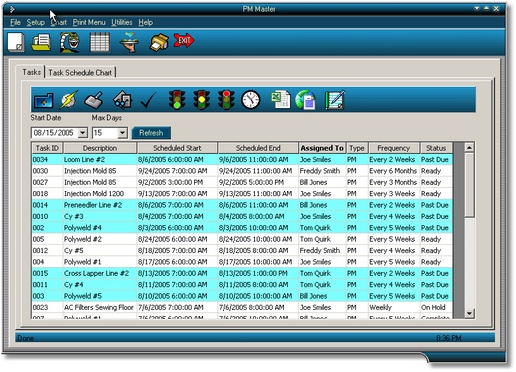Open the File menu

pos(15,22)
